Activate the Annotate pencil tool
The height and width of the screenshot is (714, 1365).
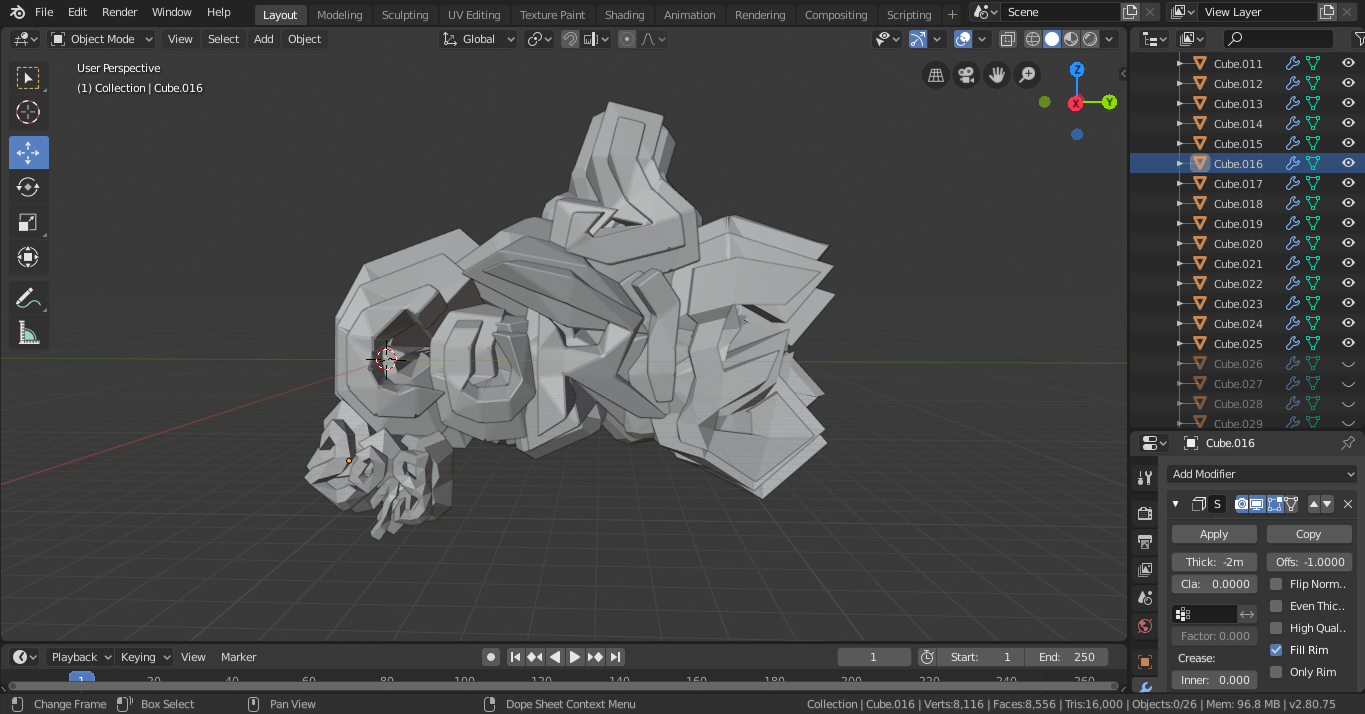coord(28,298)
